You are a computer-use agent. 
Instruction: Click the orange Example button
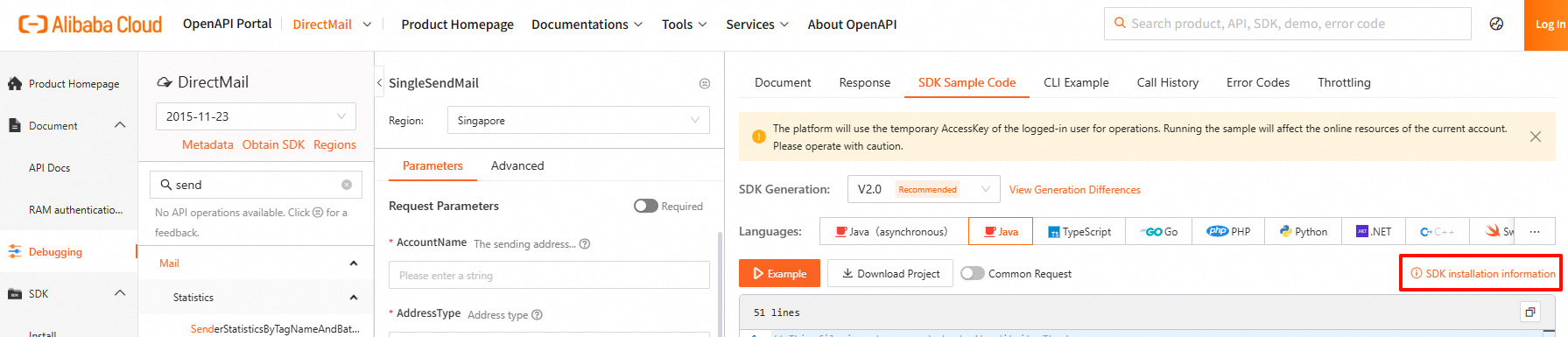pyautogui.click(x=779, y=273)
